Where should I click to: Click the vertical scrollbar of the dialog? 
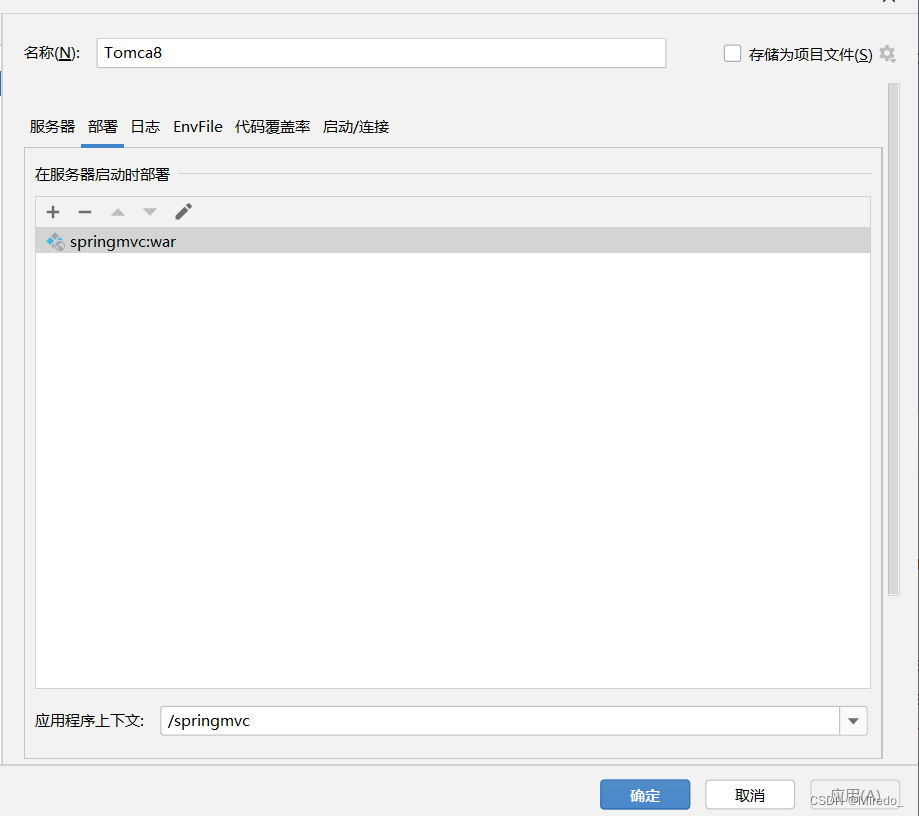point(893,339)
